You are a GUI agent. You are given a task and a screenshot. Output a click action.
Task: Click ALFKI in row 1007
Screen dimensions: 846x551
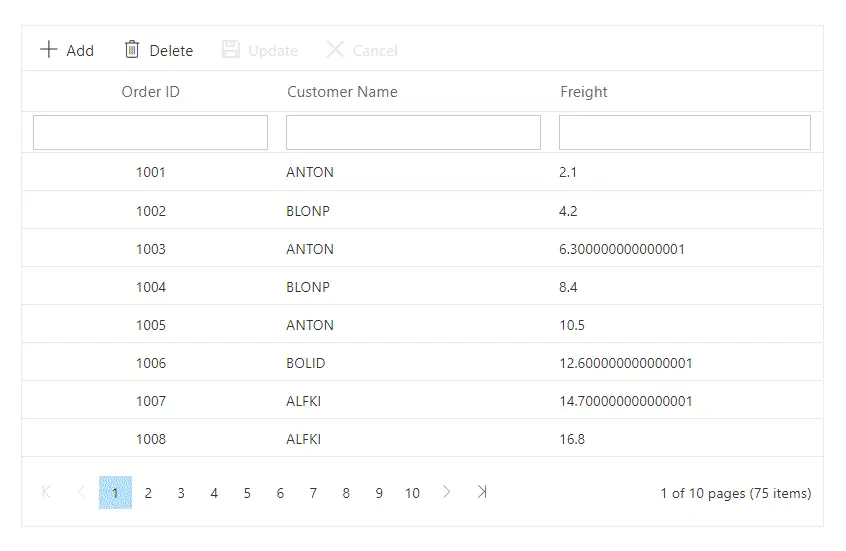coord(303,402)
